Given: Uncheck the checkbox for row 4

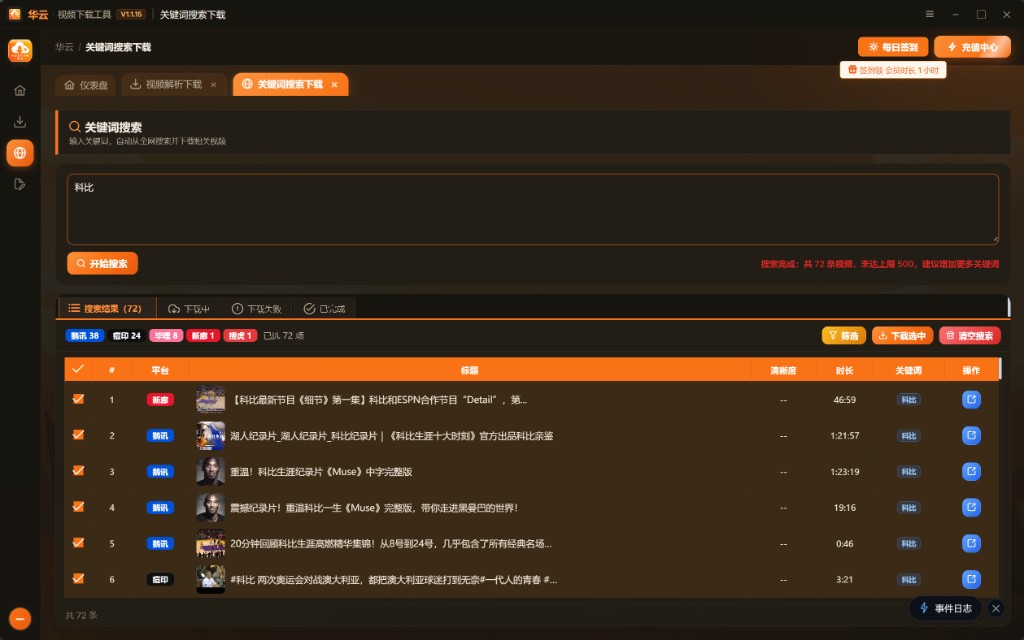Looking at the screenshot, I should pos(78,507).
